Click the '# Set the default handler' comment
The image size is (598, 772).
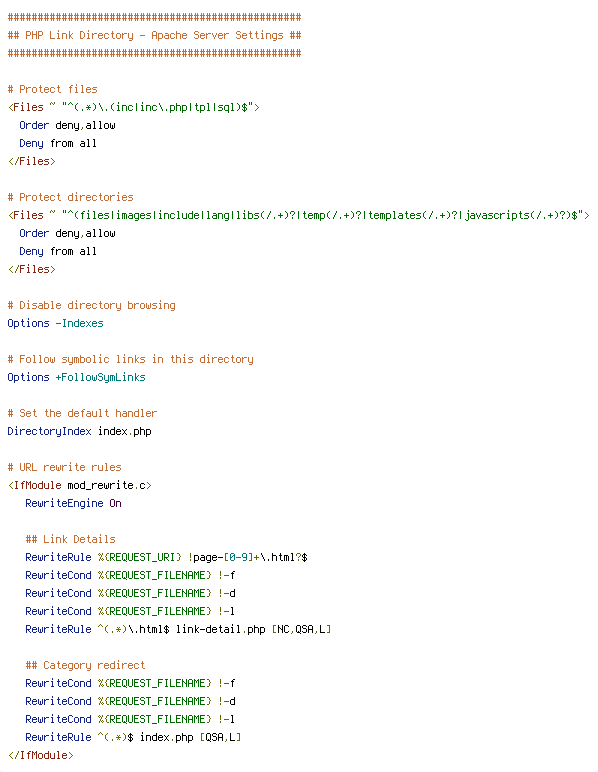(82, 413)
